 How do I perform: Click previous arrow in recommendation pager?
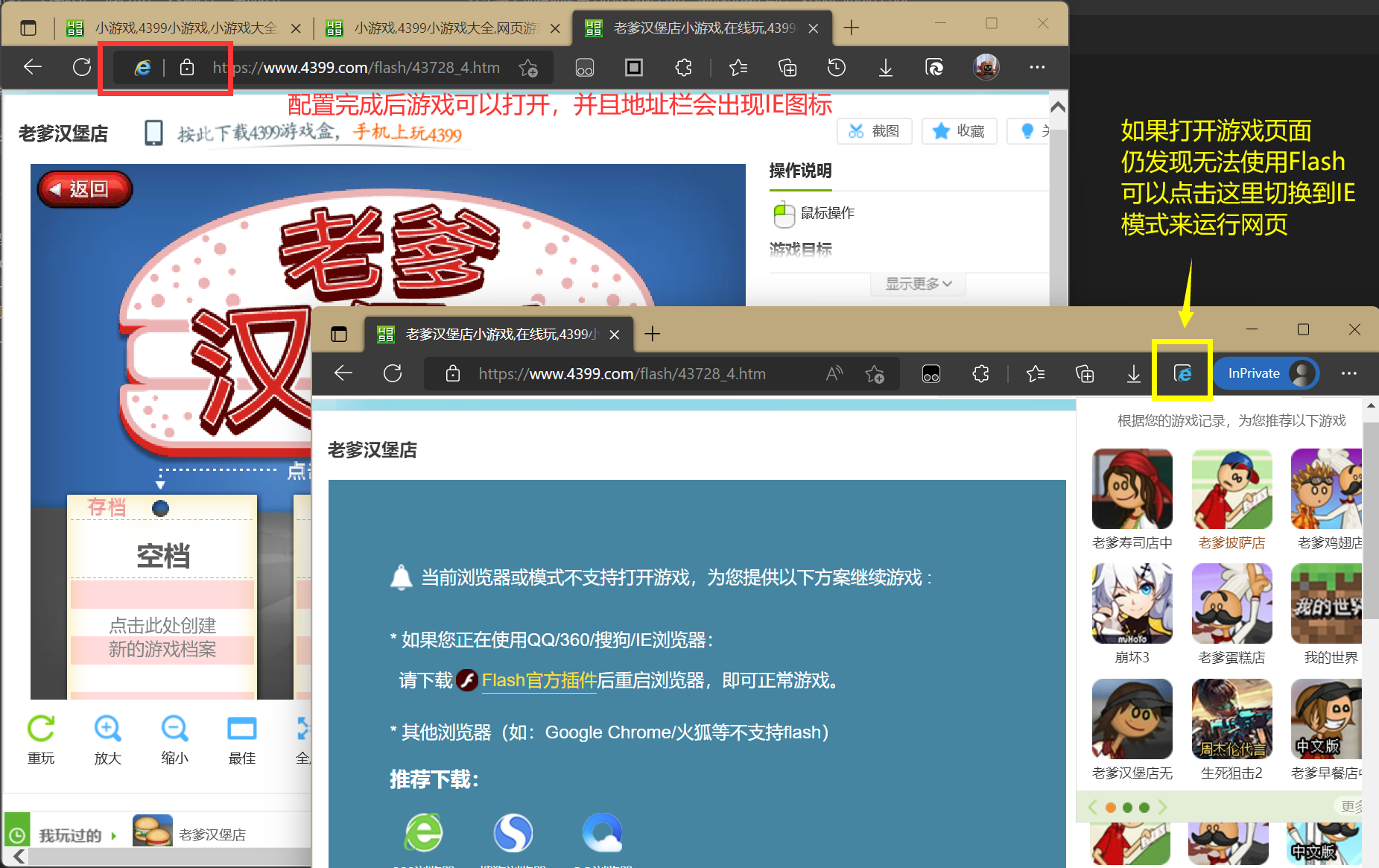(x=1092, y=807)
